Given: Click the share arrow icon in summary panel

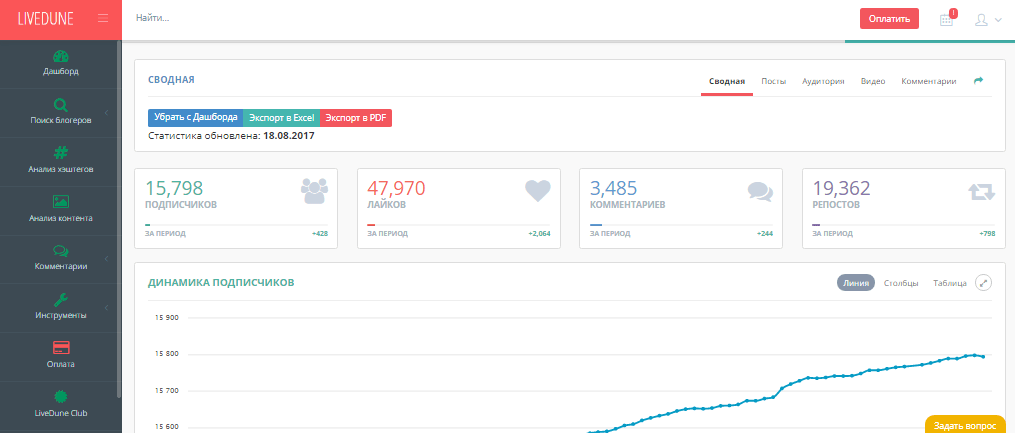Looking at the screenshot, I should [x=979, y=81].
